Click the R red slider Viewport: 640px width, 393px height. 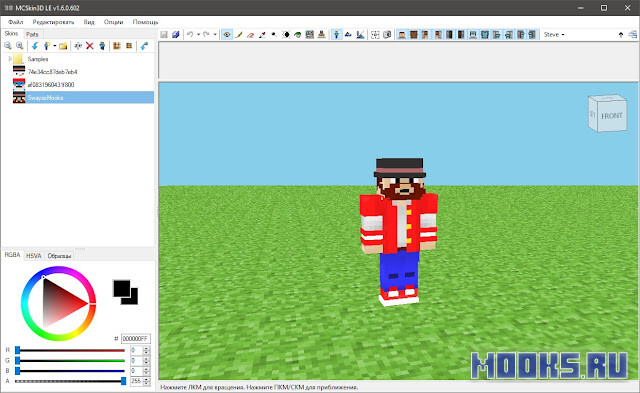[x=70, y=350]
